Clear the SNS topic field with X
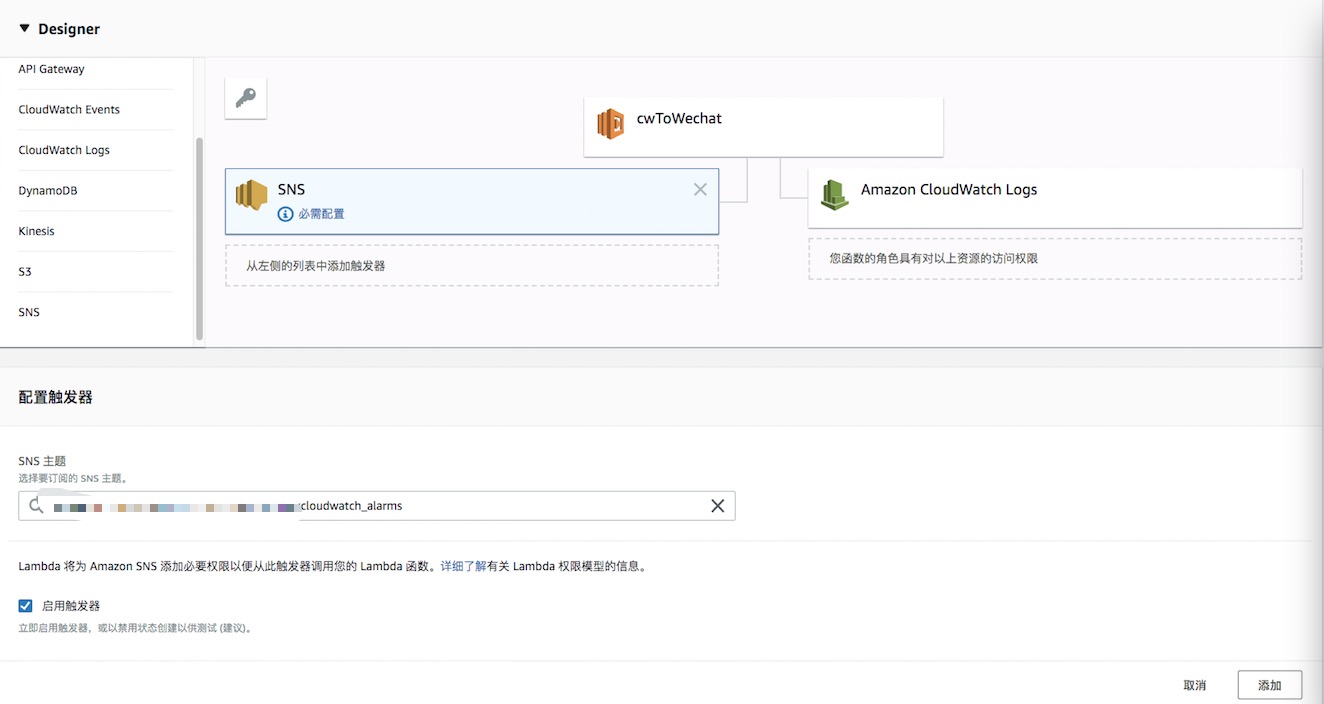1324x704 pixels. click(717, 506)
